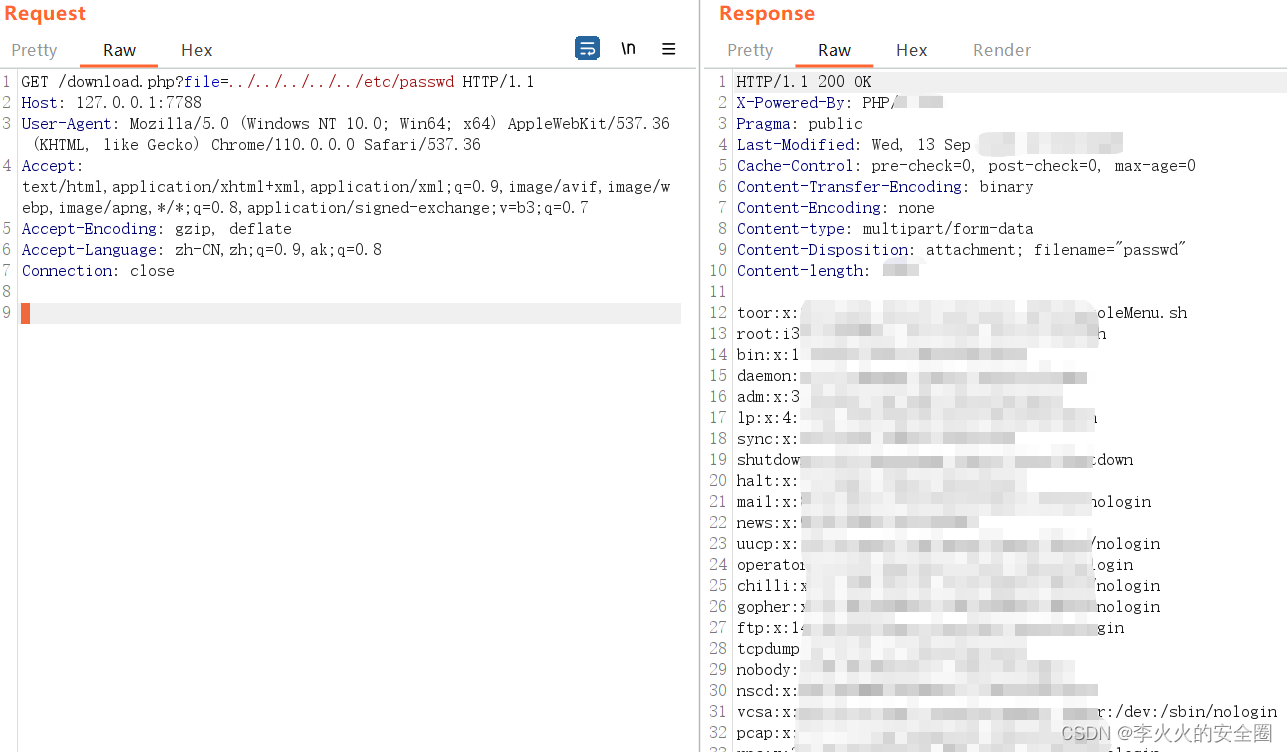Viewport: 1287px width, 752px height.
Task: Click the Content-Encoding: none header
Action: point(836,208)
